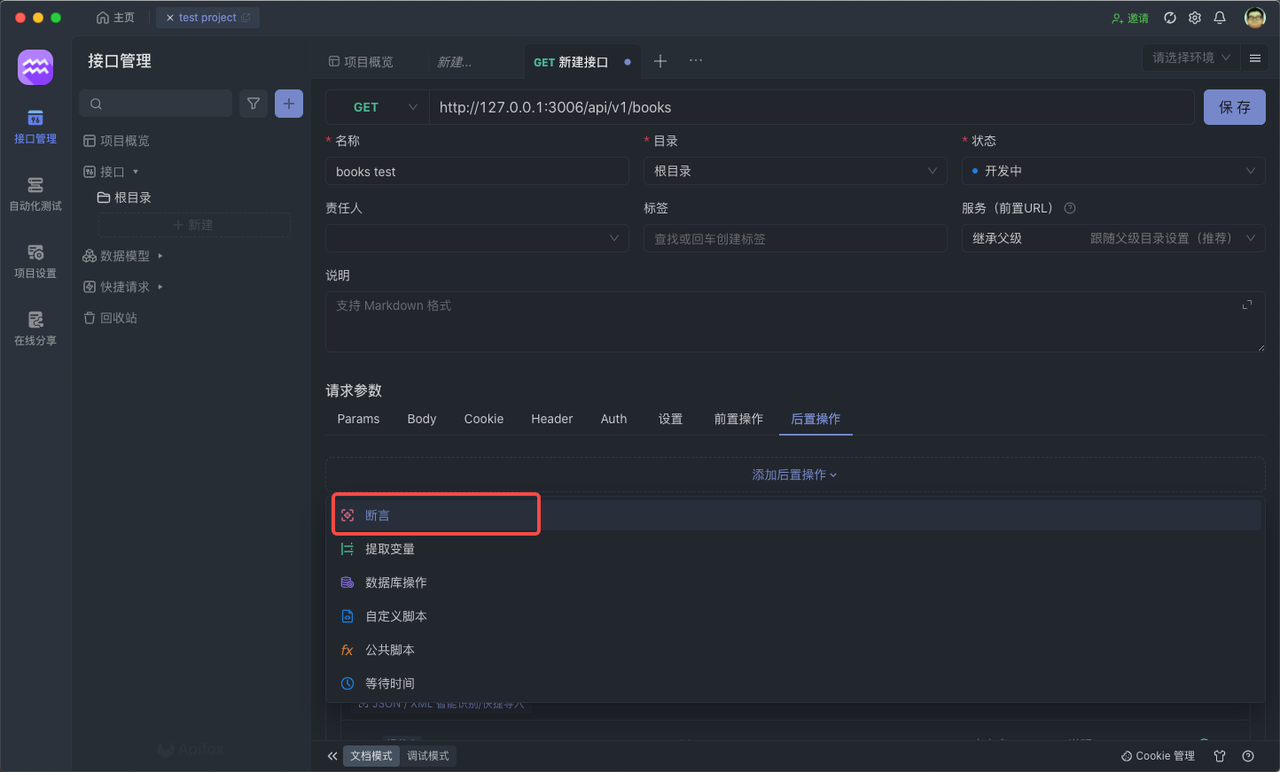
Task: Click the user avatar
Action: (x=1255, y=18)
